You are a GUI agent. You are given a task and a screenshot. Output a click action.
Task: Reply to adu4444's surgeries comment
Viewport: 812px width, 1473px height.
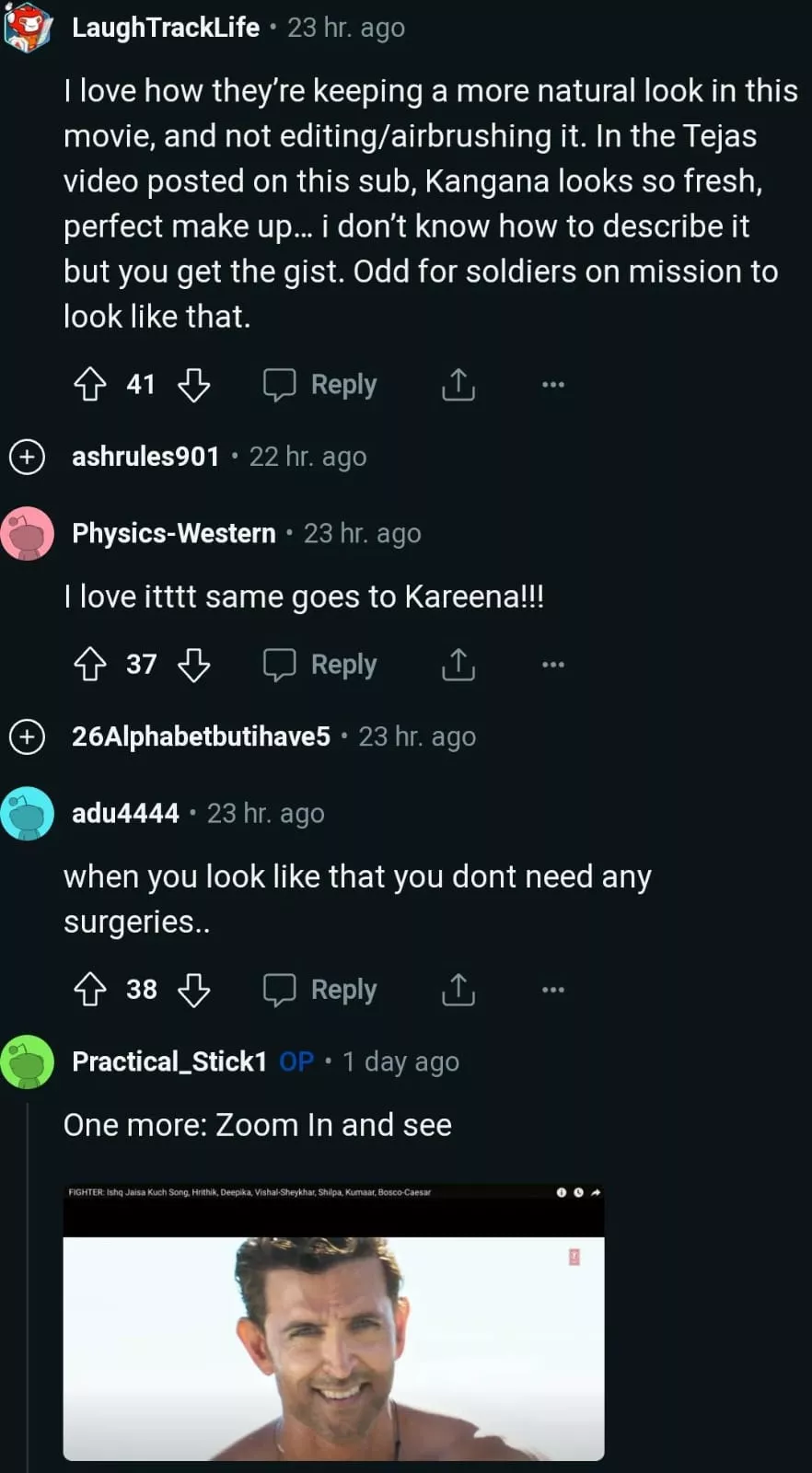320,990
